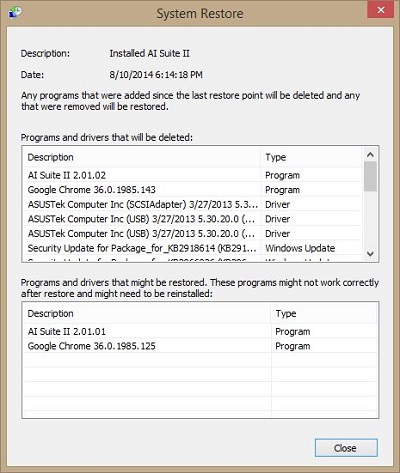Click Program type cell for AI Suite 2.01.01

tap(293, 332)
